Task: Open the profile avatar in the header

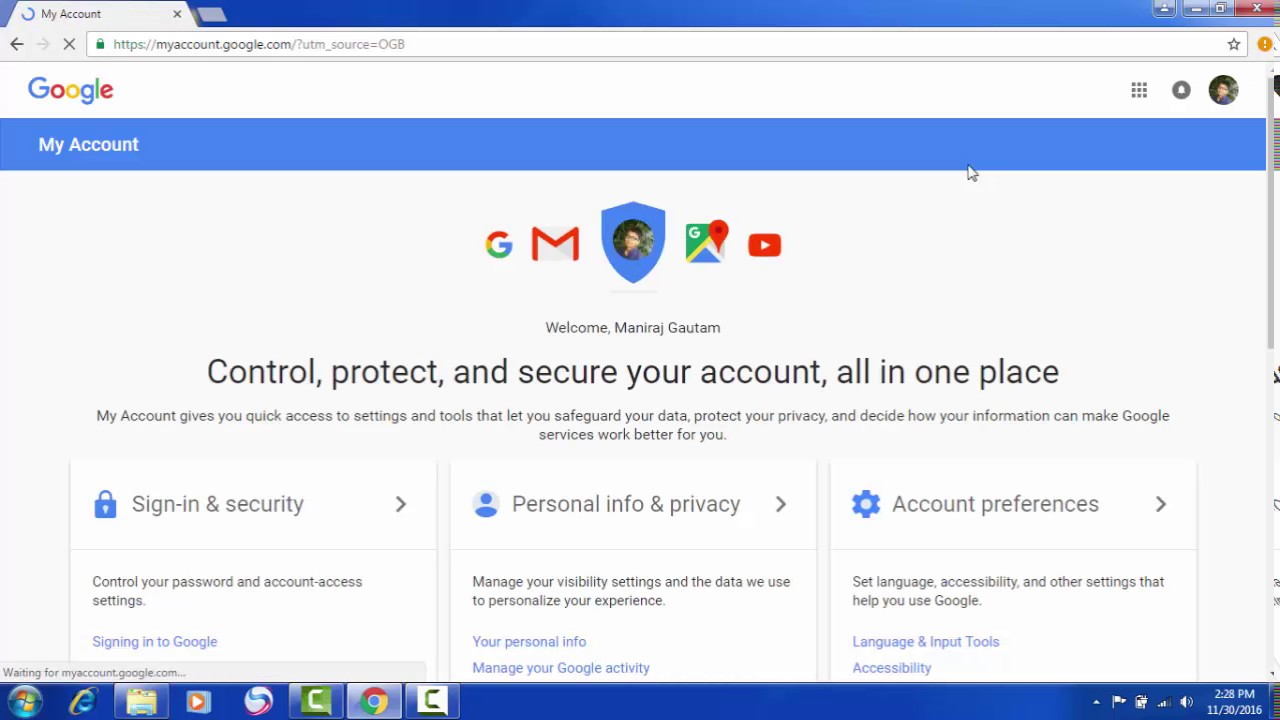Action: [x=1223, y=90]
